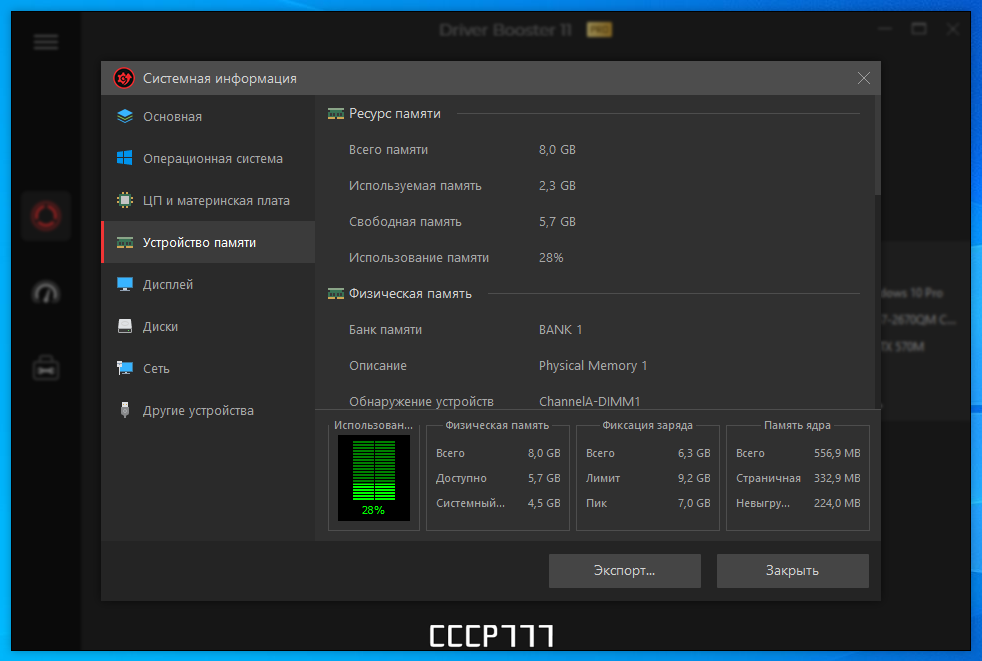Open the Основная section layers icon
Image resolution: width=982 pixels, height=661 pixels.
point(125,117)
